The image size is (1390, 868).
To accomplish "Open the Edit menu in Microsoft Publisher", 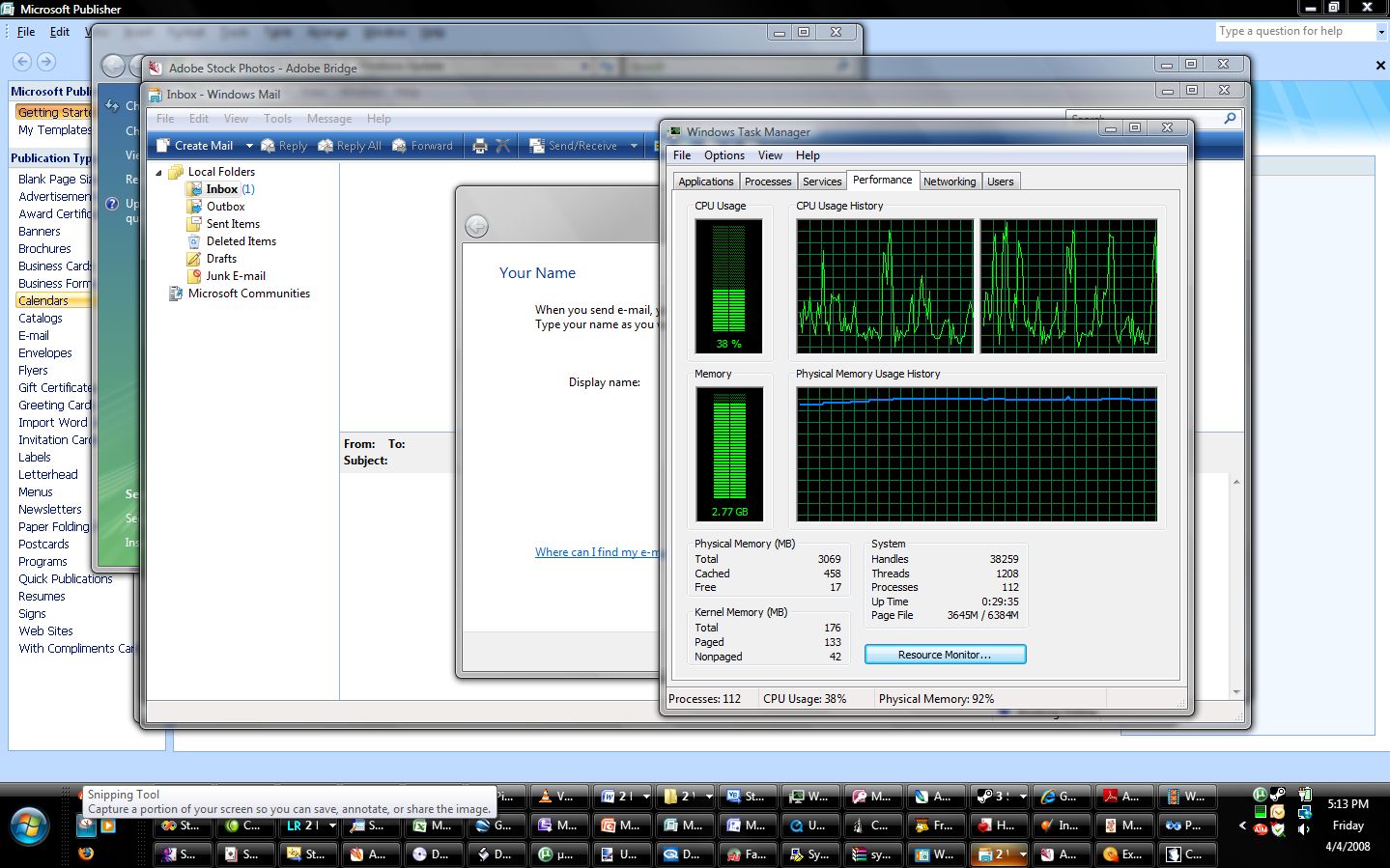I will (x=60, y=32).
